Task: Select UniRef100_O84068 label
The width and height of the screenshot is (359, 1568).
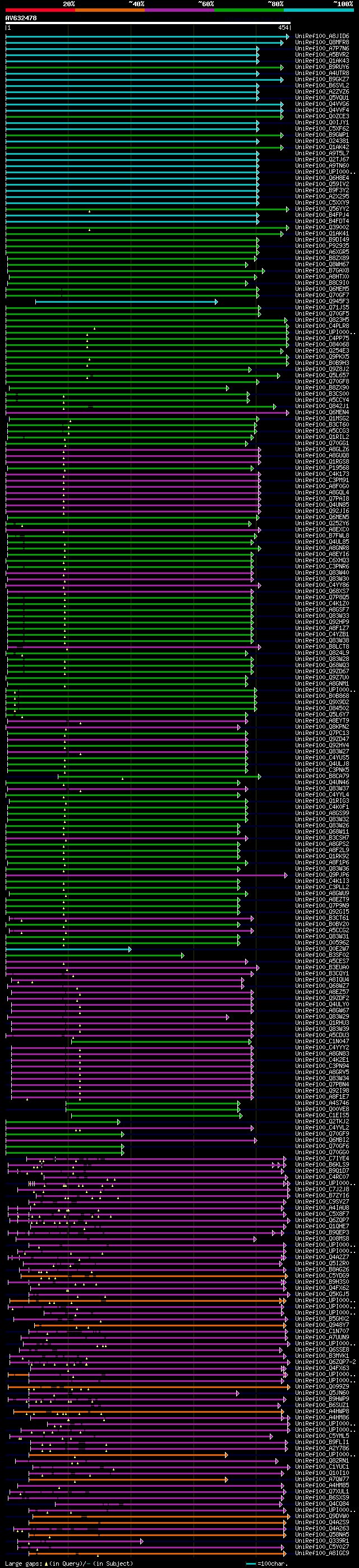Action: pyautogui.click(x=323, y=345)
